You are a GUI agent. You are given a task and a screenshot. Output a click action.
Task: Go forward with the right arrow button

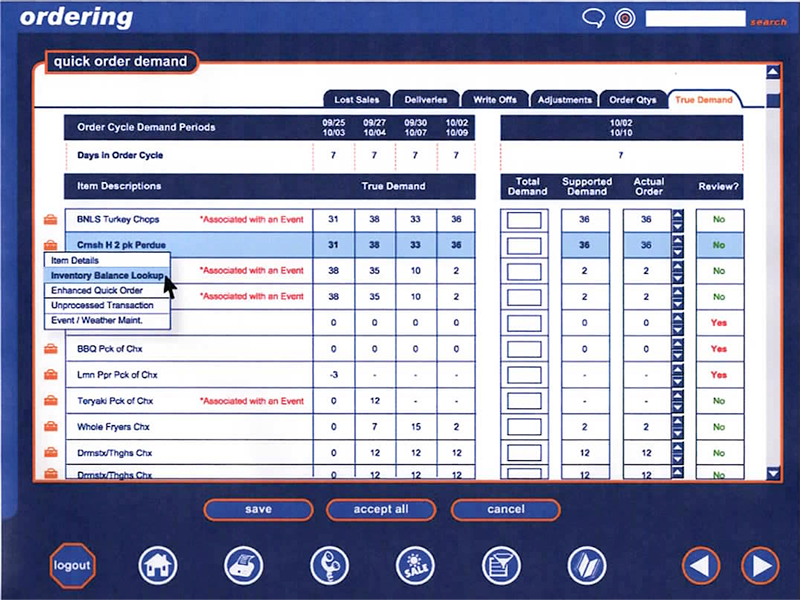760,566
